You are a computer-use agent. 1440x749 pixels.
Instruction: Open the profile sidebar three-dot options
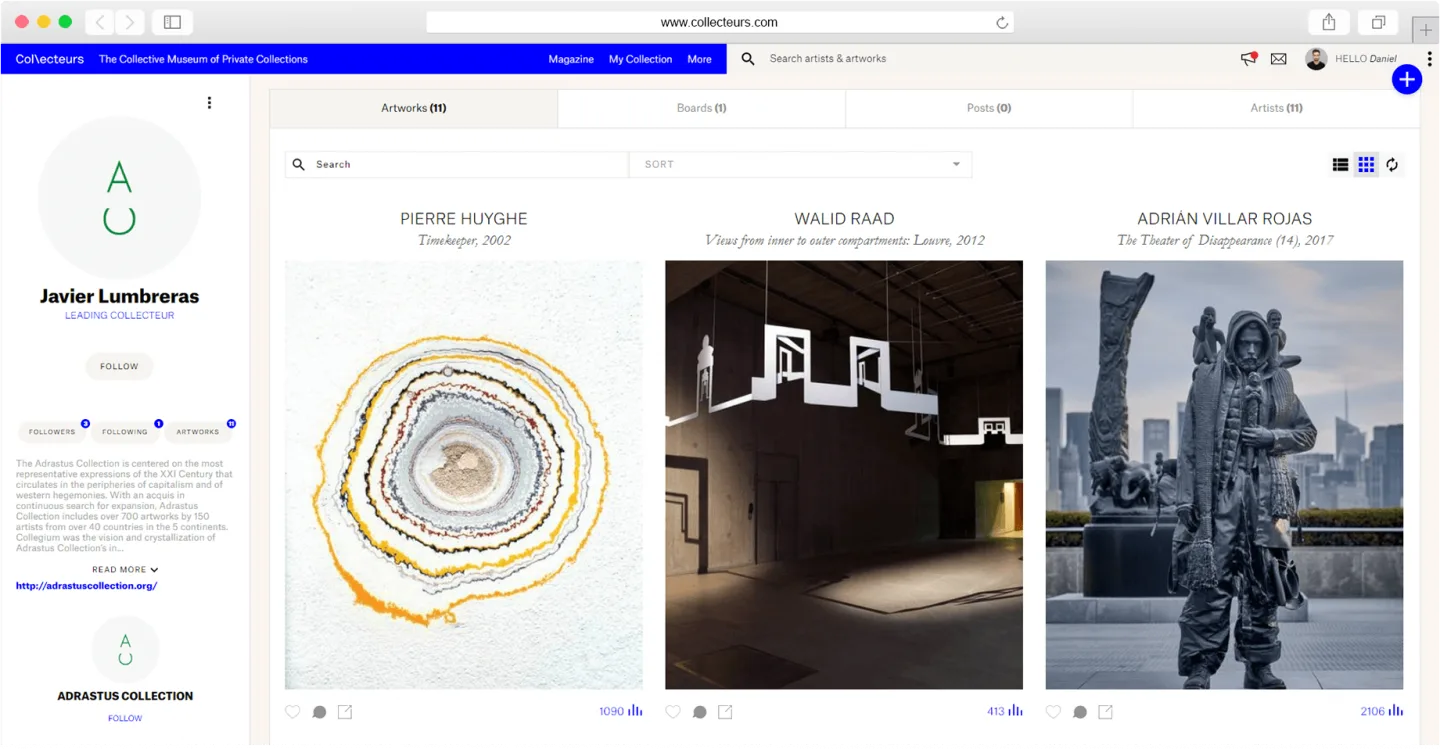tap(209, 102)
